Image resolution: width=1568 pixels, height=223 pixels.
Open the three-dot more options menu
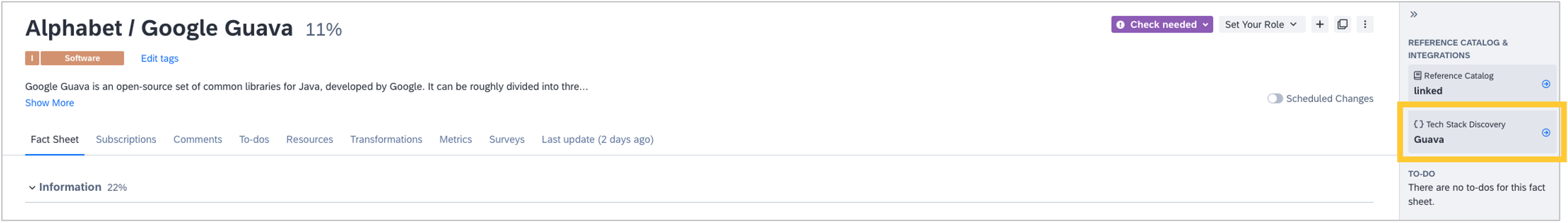point(1365,24)
